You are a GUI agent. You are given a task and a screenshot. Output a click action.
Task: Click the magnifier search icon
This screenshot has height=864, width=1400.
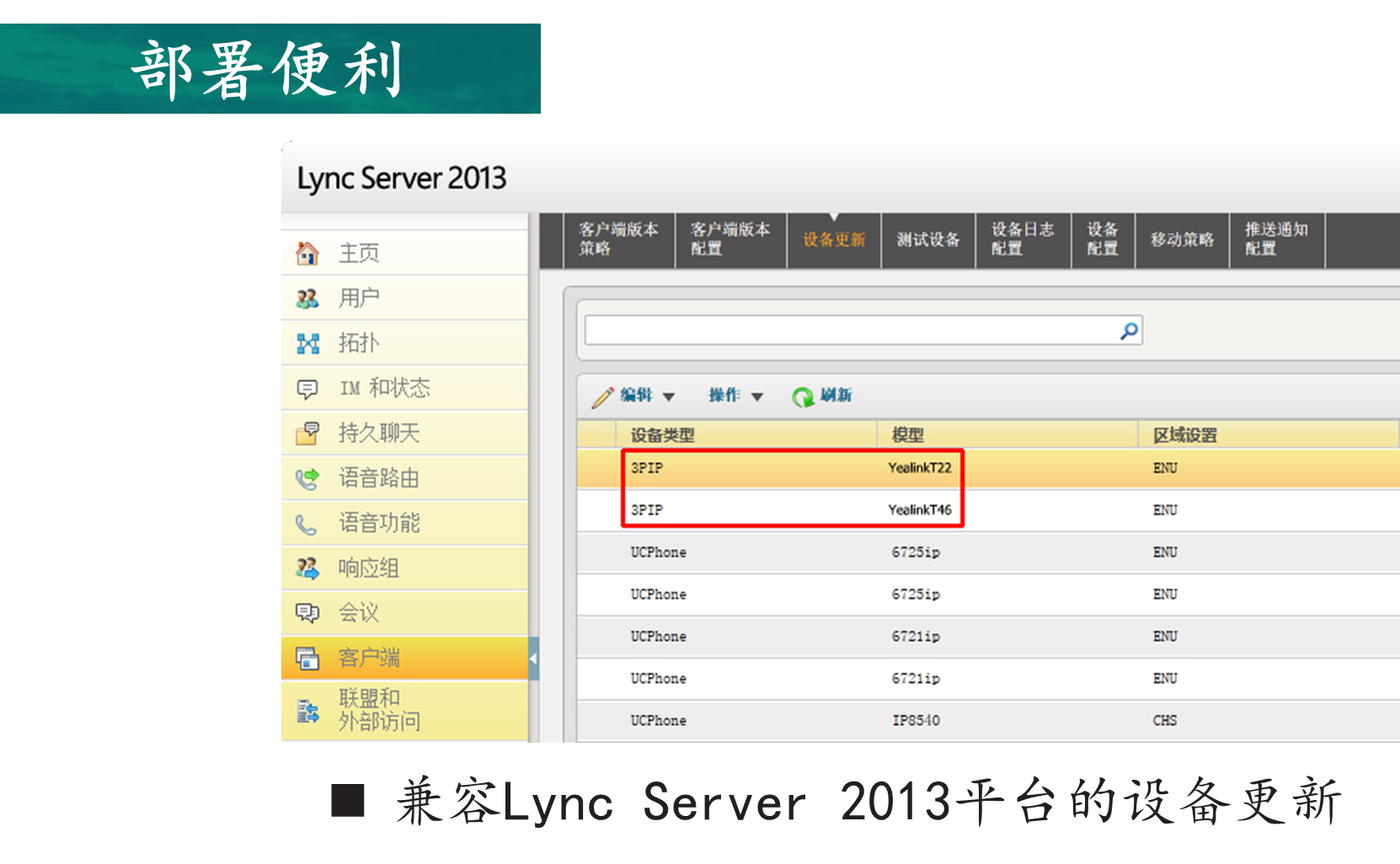point(1129,331)
